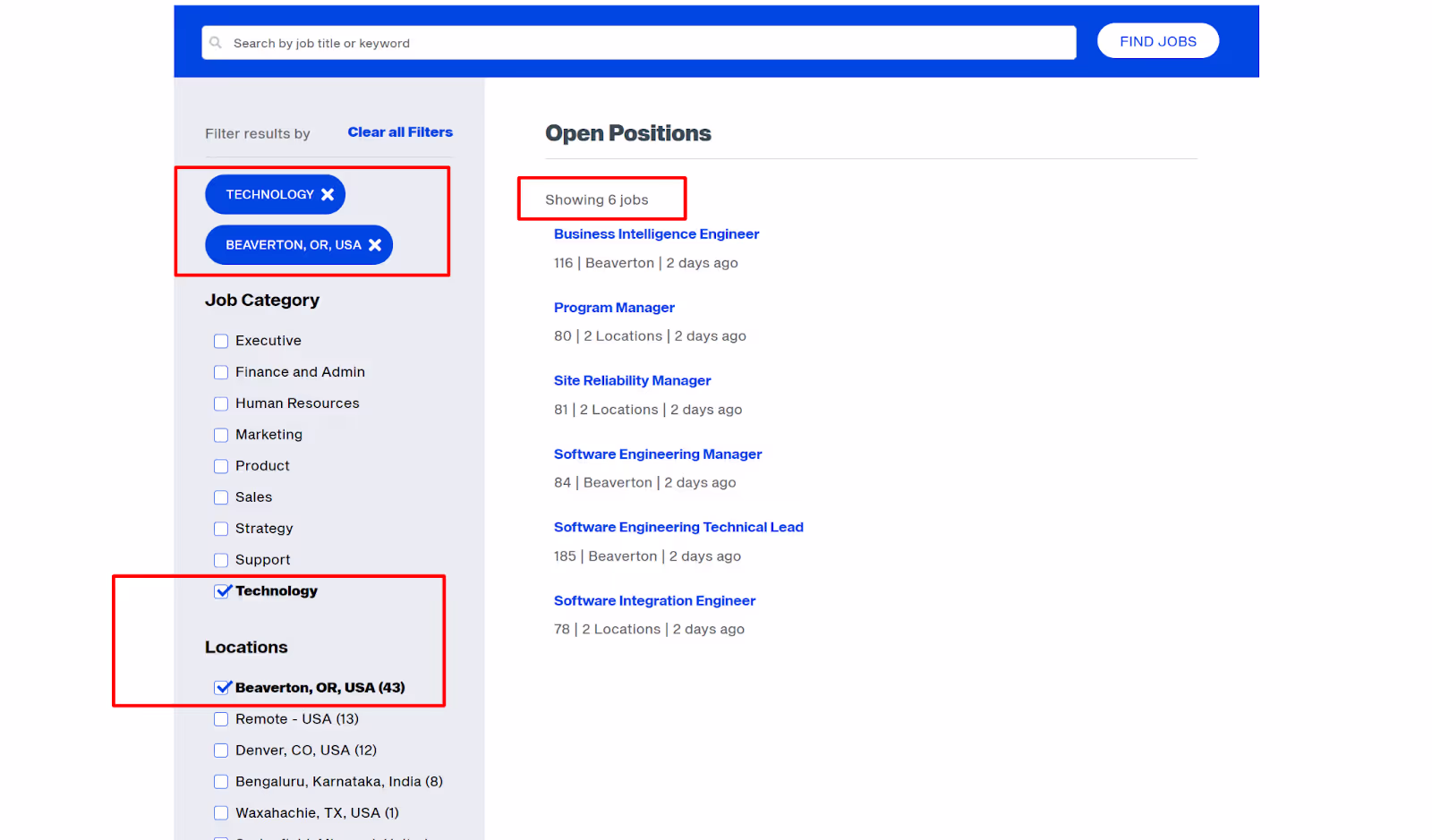1432x840 pixels.
Task: Open Business Intelligence Engineer job
Action: tap(656, 233)
